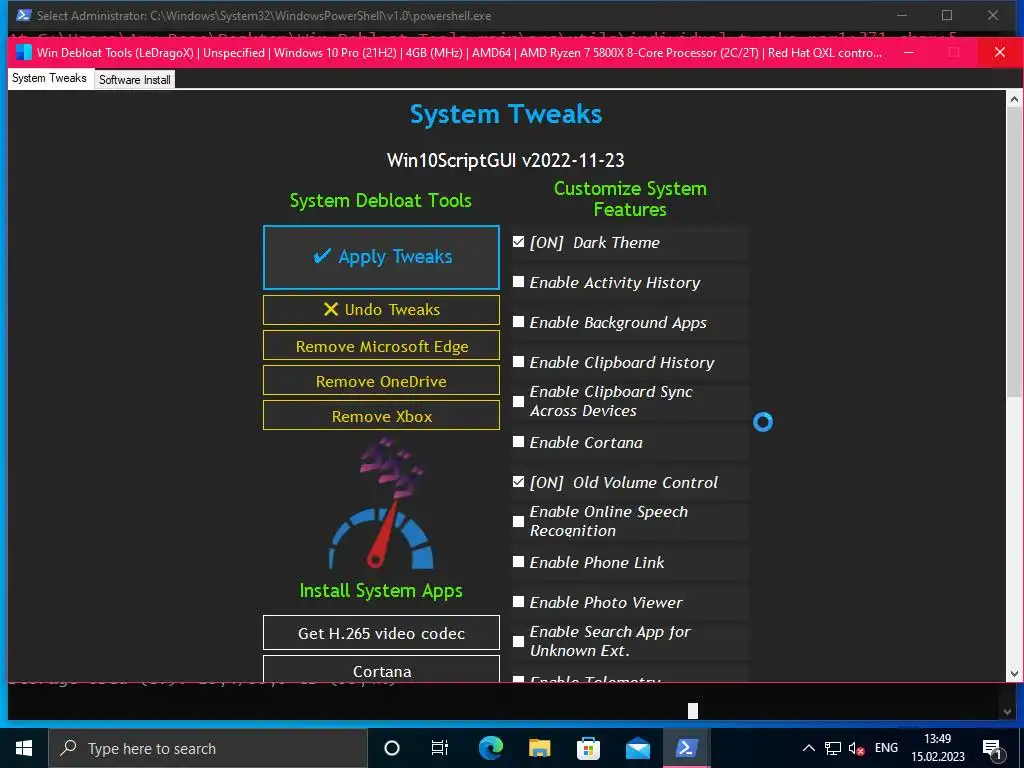This screenshot has height=768, width=1024.
Task: Click the speedometer debloat logo image
Action: pos(381,503)
